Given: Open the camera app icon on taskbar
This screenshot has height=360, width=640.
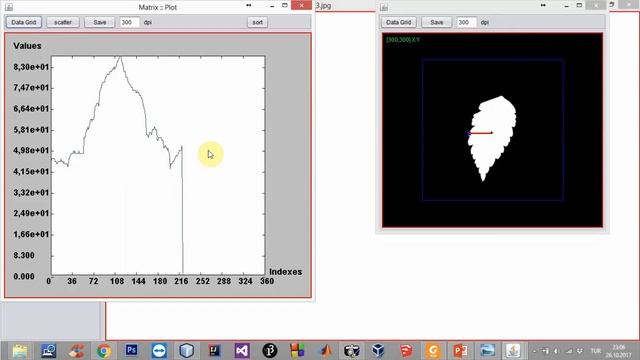Looking at the screenshot, I should coord(351,350).
